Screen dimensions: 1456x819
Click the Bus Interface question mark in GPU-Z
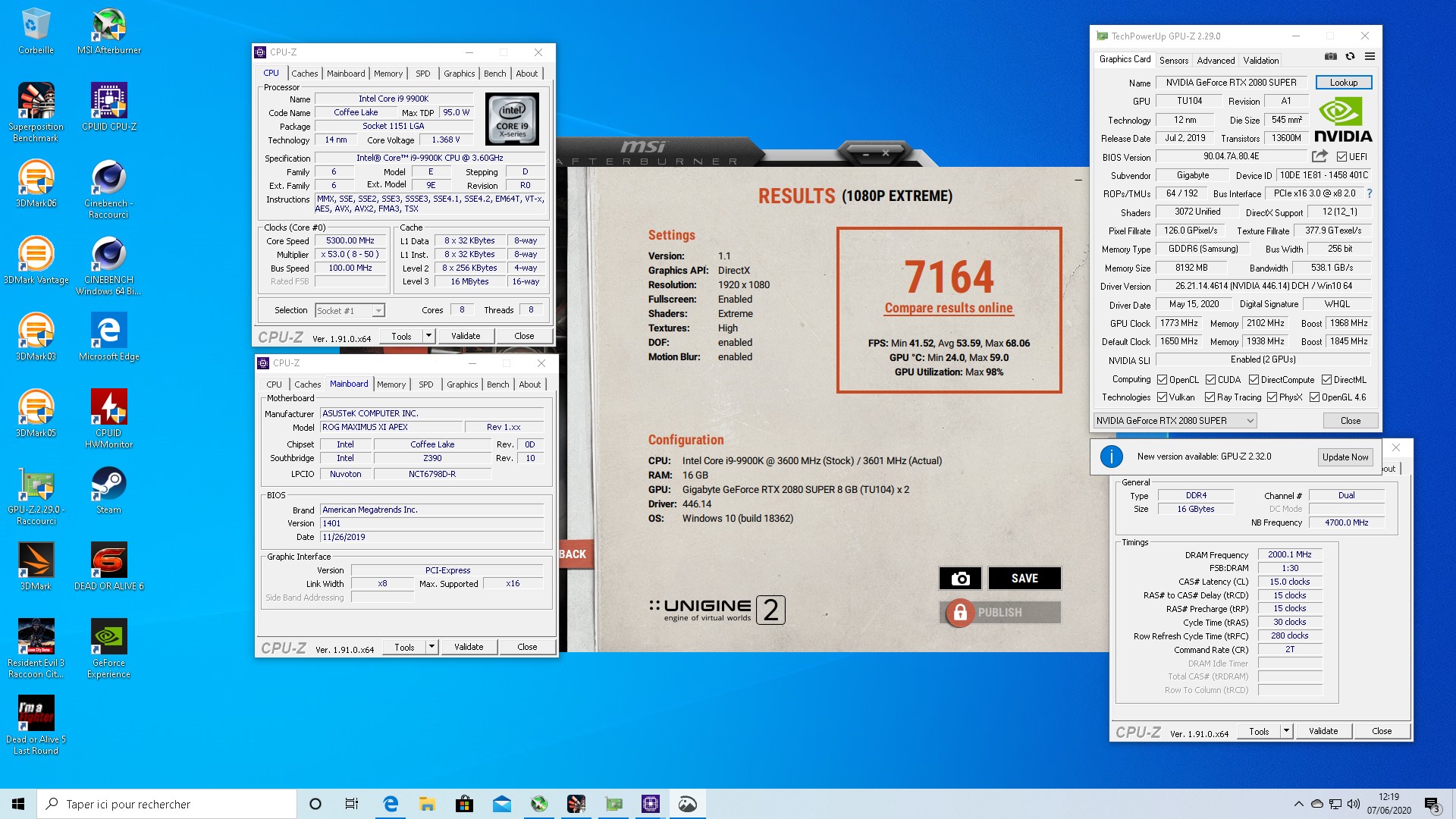(1370, 193)
